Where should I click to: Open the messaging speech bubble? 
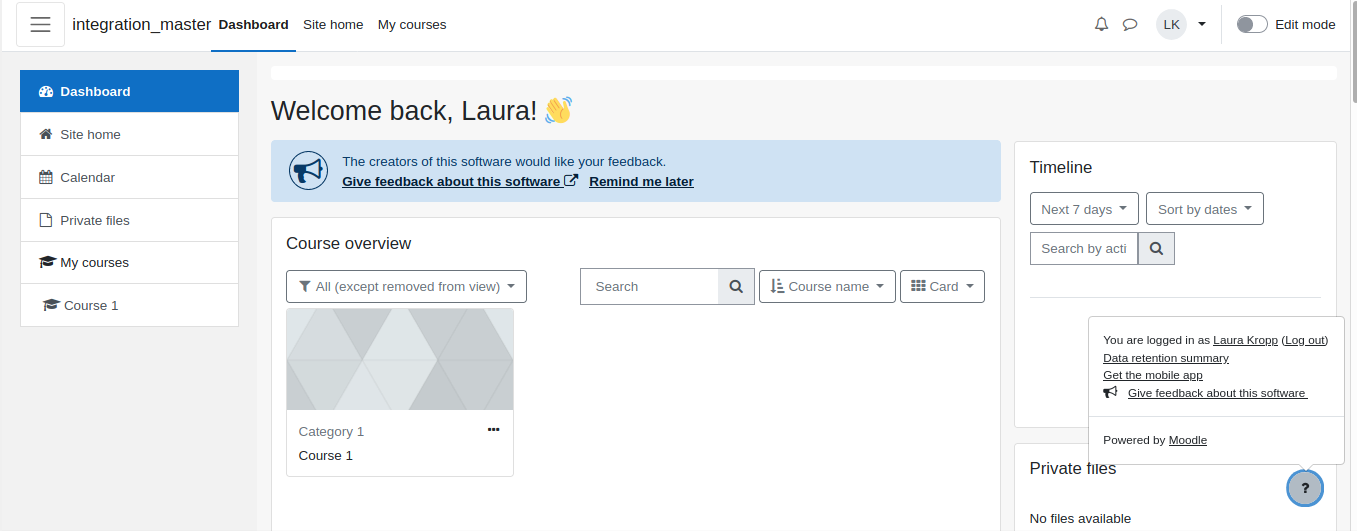1130,25
